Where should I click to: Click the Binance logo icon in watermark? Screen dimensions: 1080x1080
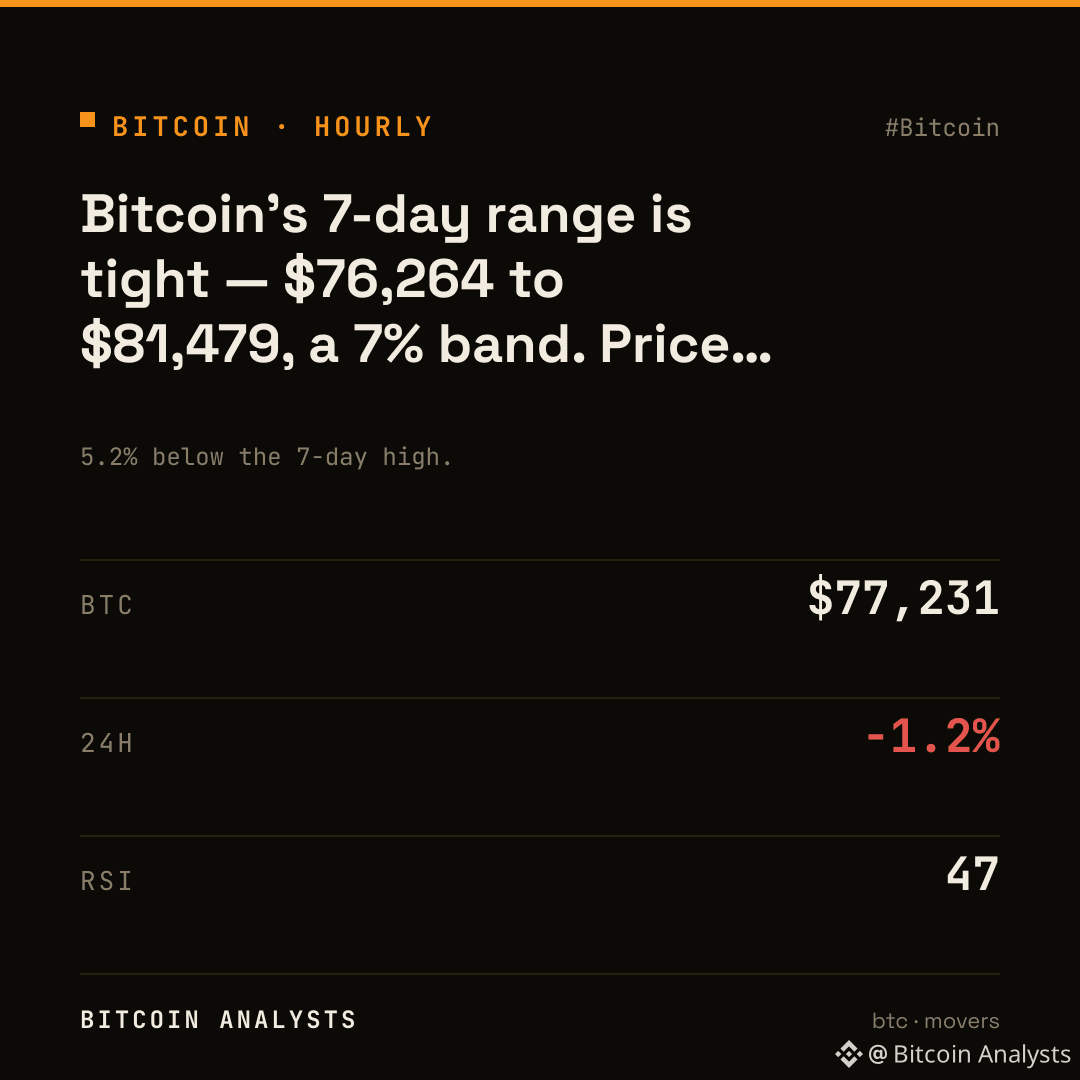click(x=849, y=1054)
